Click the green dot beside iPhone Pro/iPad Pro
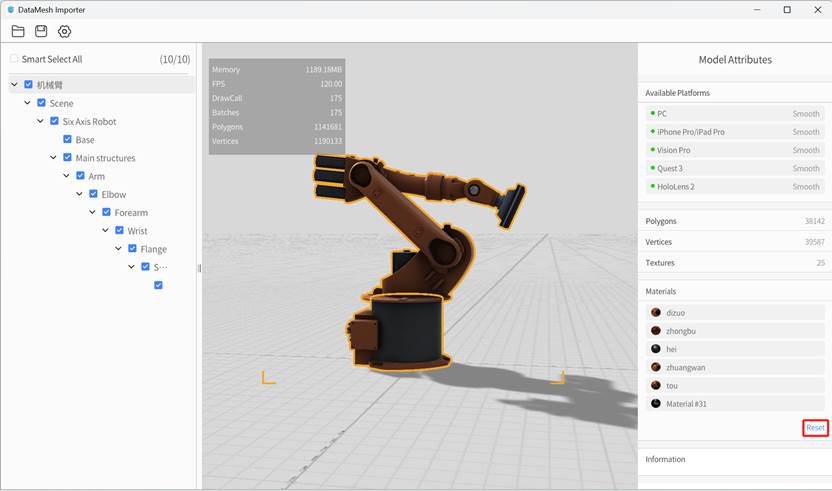832x491 pixels. pyautogui.click(x=652, y=131)
